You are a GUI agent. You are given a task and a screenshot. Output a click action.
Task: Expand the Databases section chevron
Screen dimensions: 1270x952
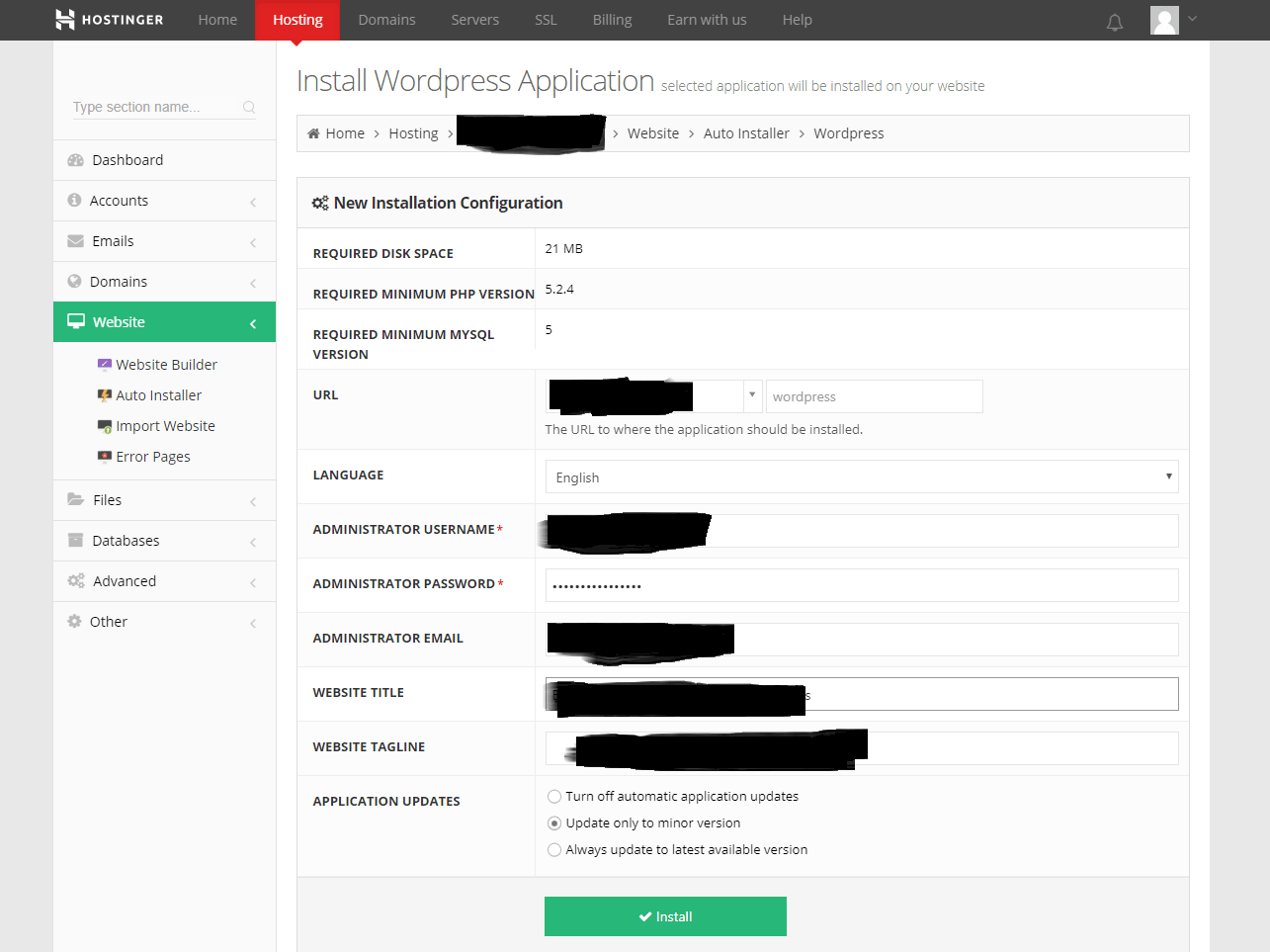pyautogui.click(x=253, y=542)
